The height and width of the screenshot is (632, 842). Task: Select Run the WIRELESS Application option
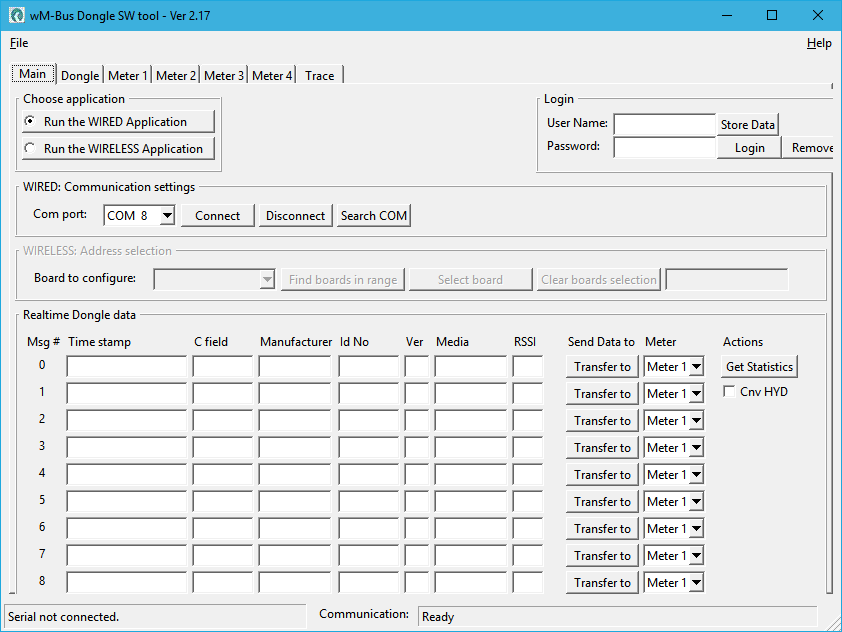tap(30, 148)
